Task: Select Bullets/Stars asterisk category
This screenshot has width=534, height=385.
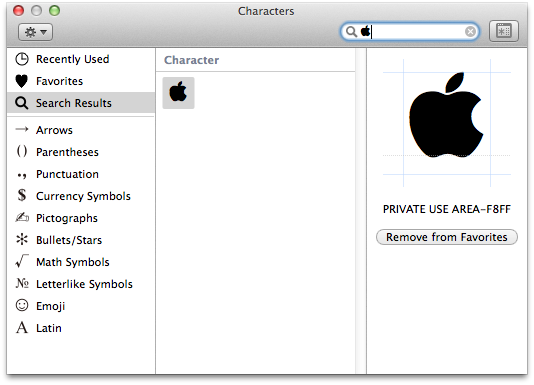Action: coord(81,240)
